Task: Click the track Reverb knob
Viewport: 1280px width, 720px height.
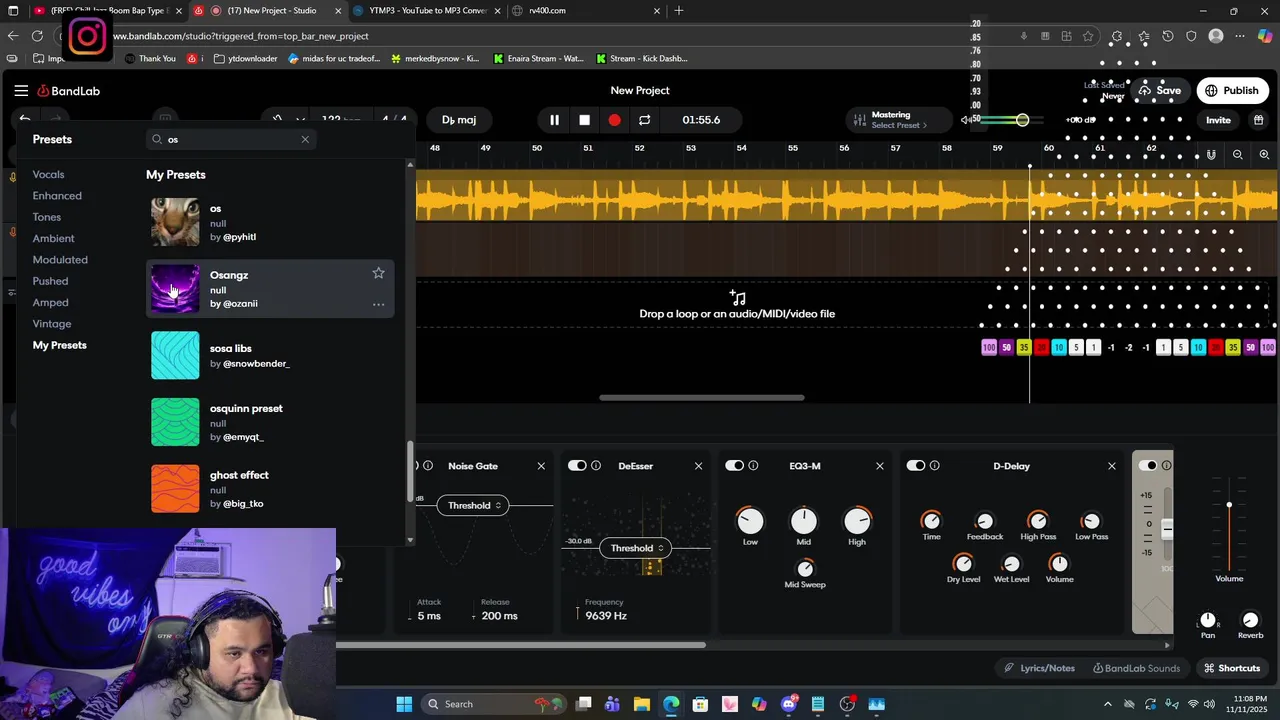Action: click(x=1250, y=620)
